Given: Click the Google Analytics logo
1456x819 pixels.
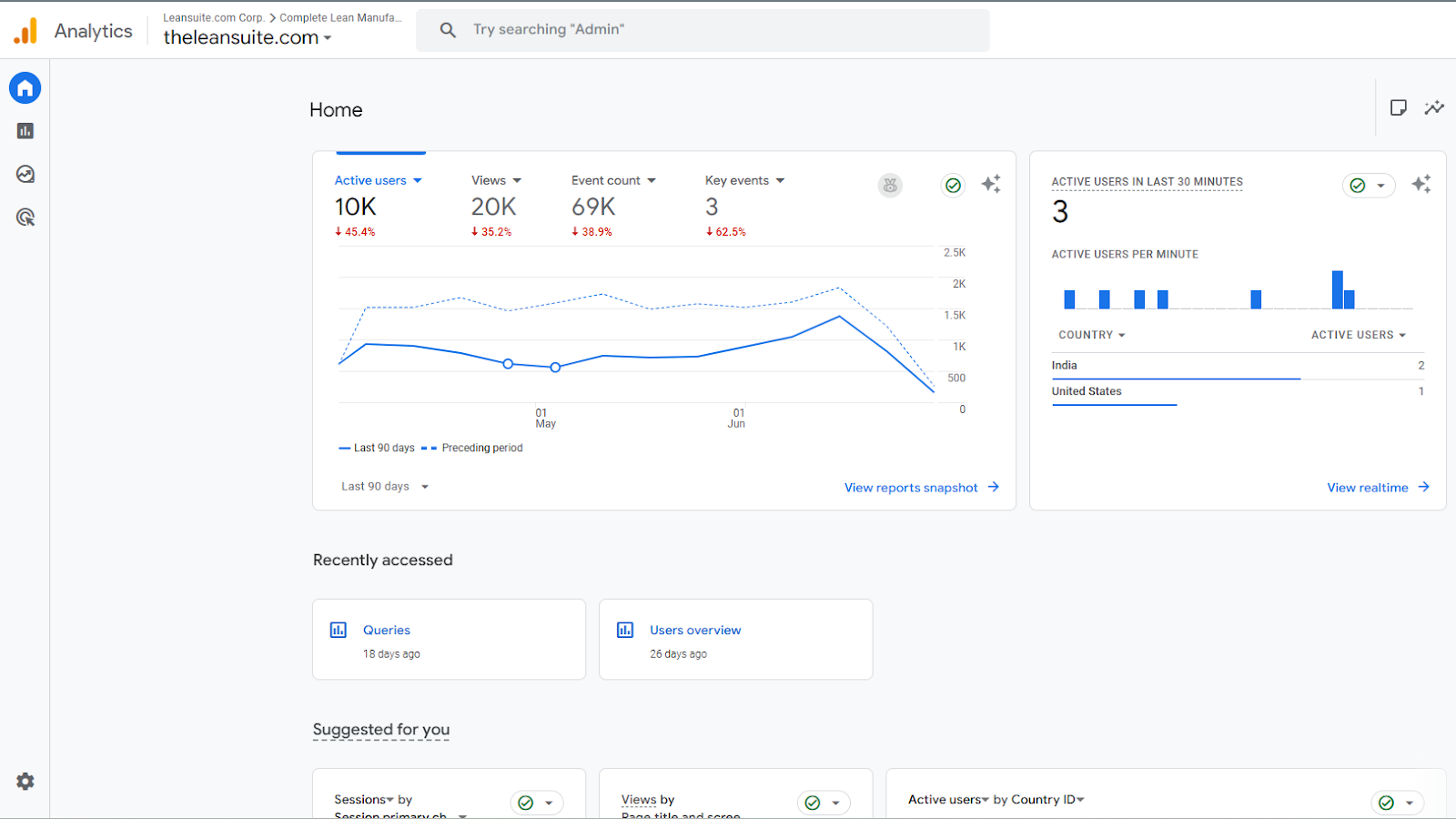Looking at the screenshot, I should [25, 31].
